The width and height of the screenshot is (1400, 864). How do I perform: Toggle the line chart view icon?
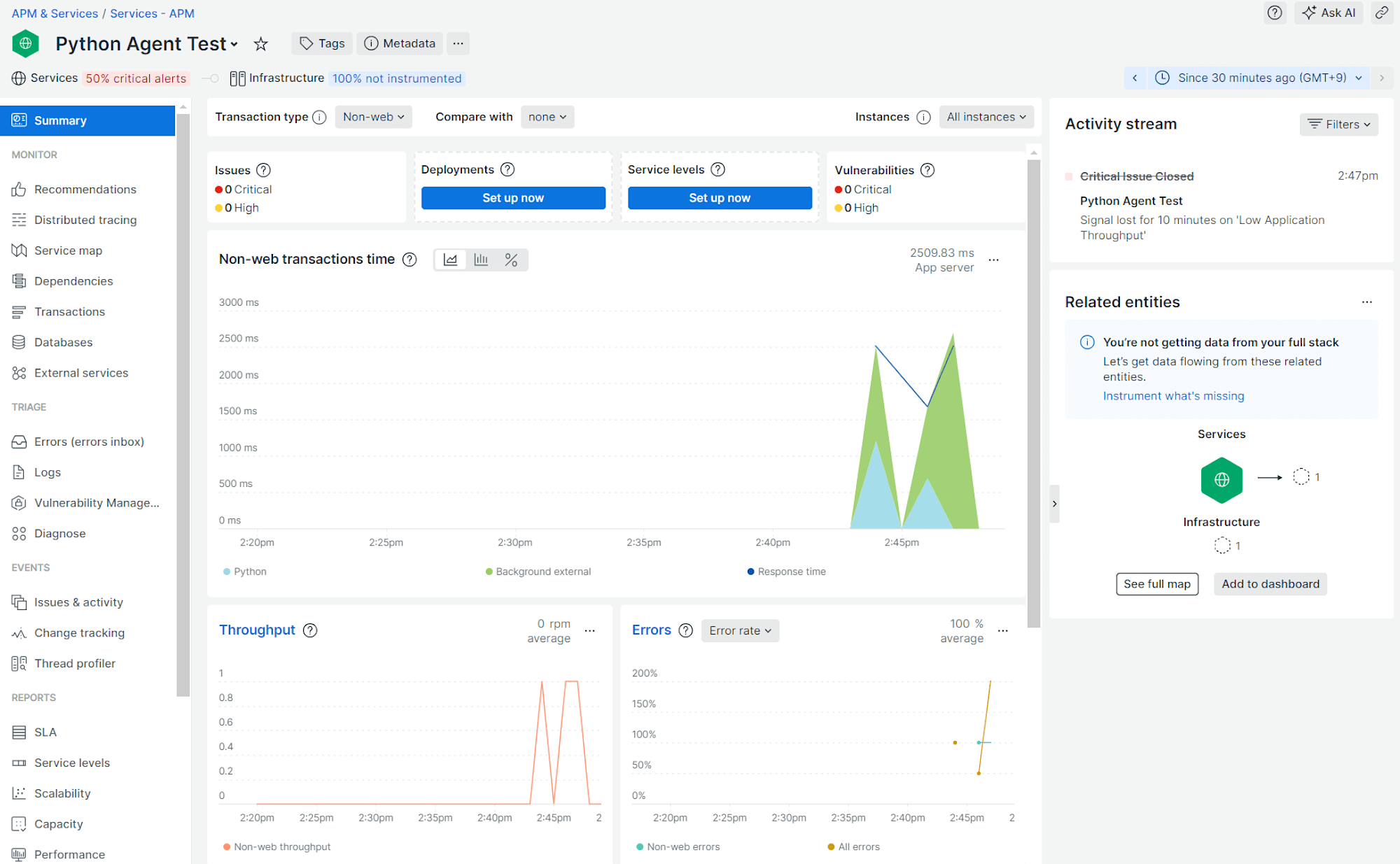[x=451, y=260]
